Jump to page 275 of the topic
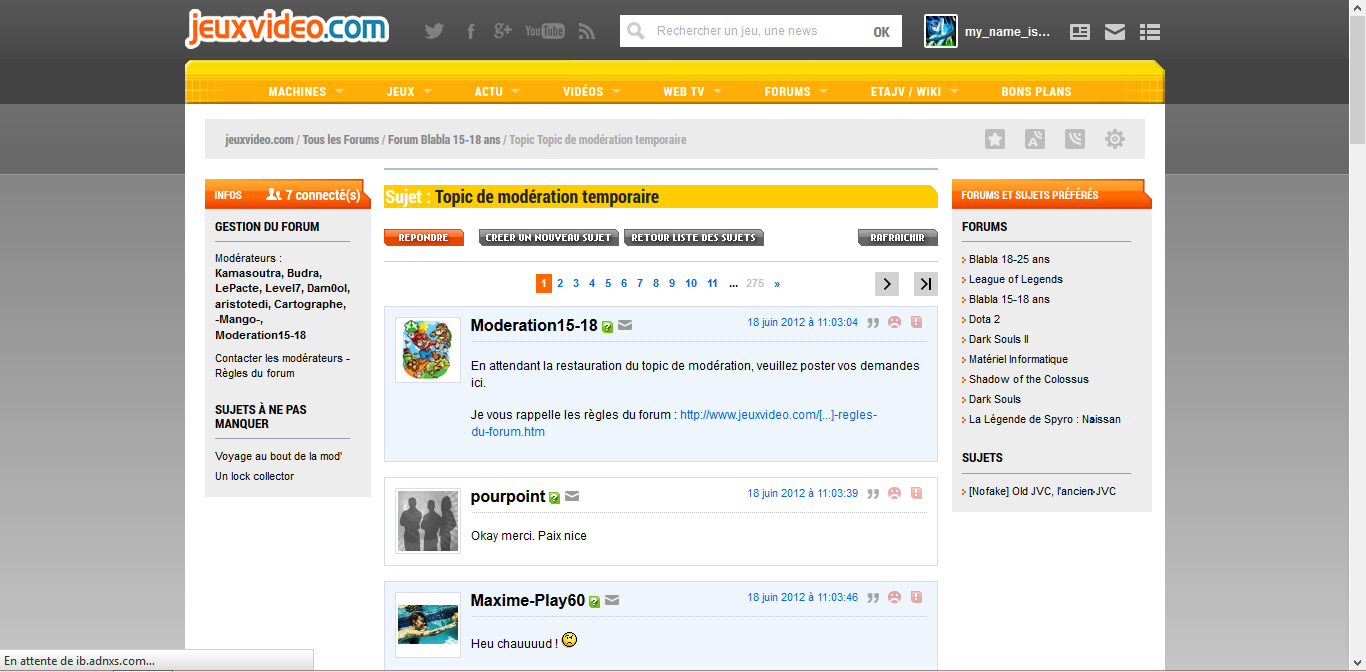The image size is (1366, 672). (755, 284)
